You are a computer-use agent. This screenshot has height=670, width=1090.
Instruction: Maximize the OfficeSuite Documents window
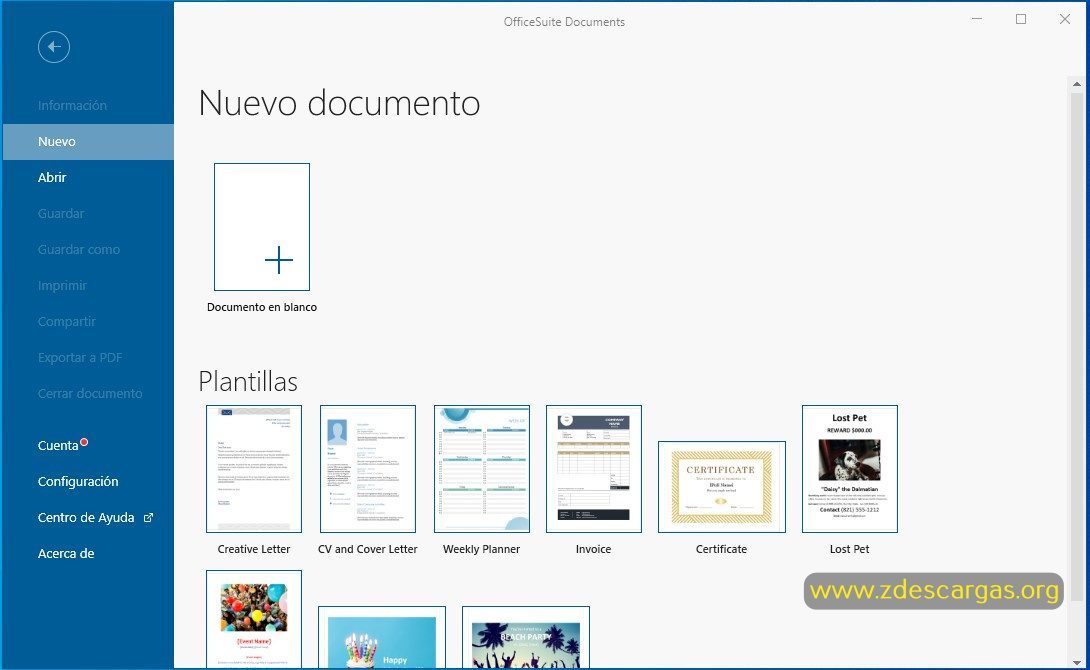pyautogui.click(x=1020, y=19)
